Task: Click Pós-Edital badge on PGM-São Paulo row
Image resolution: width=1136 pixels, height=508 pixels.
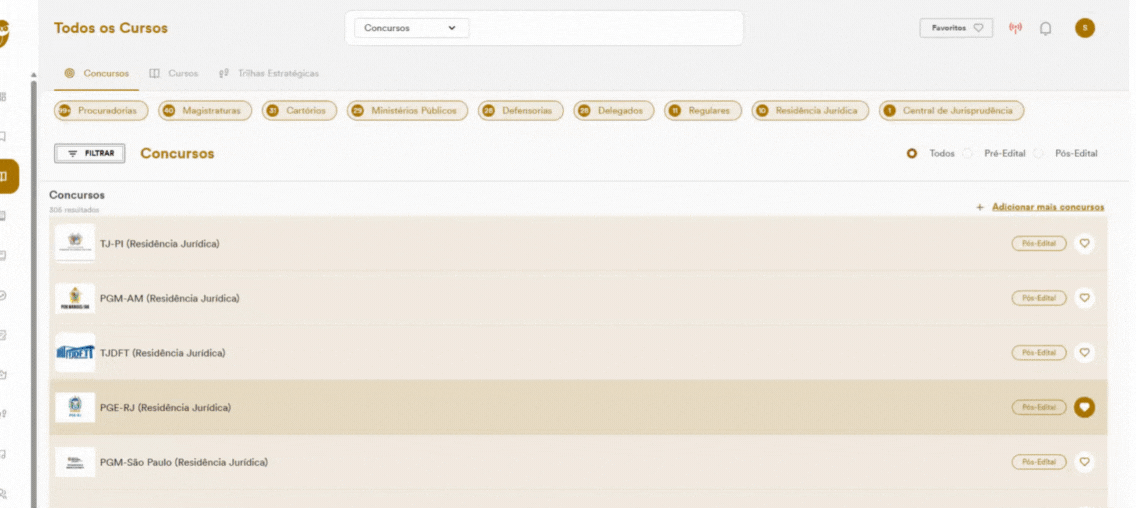Action: (1039, 462)
